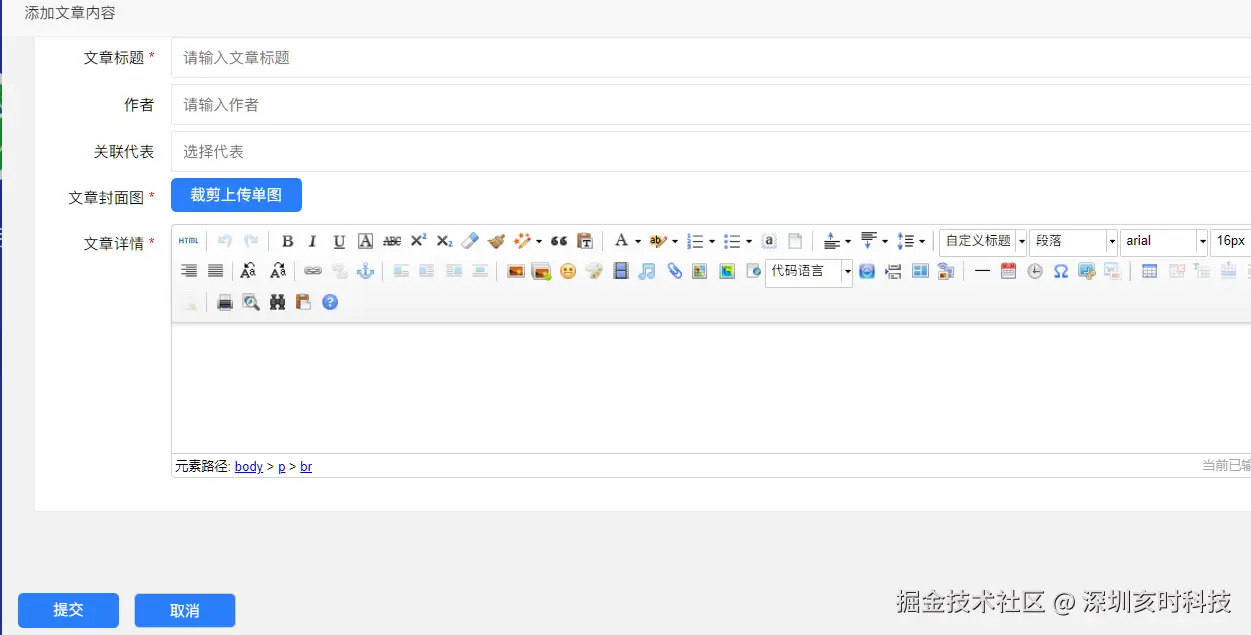Click the horizontal rule line icon
The width and height of the screenshot is (1251, 635).
click(x=982, y=271)
